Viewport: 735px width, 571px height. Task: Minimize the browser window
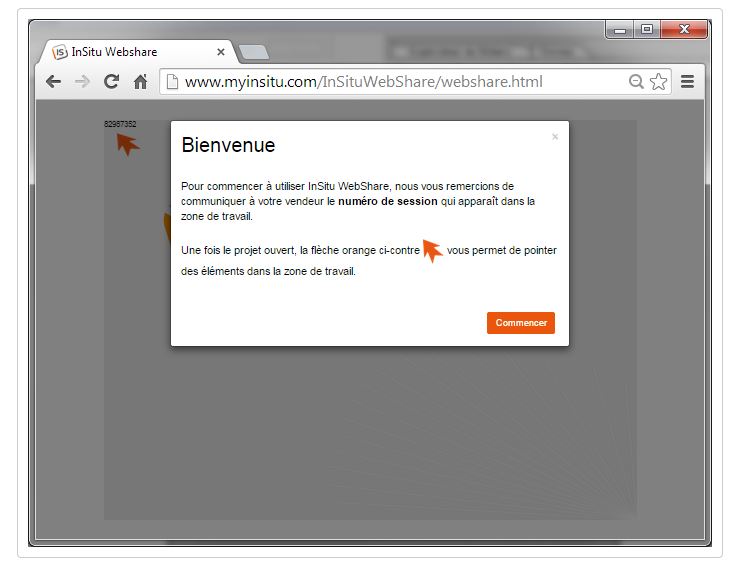621,29
